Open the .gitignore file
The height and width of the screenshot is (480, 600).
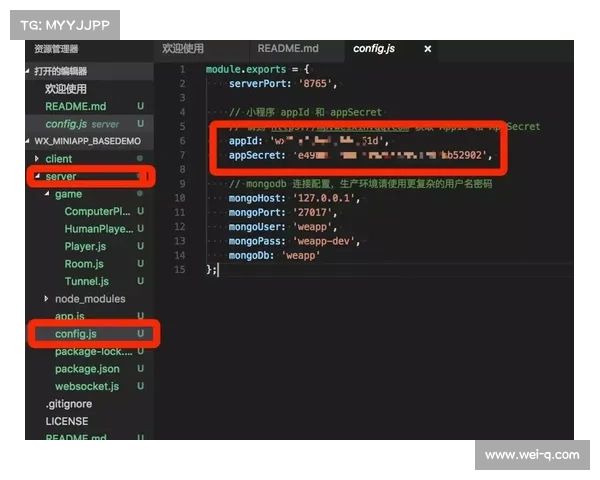[68, 404]
